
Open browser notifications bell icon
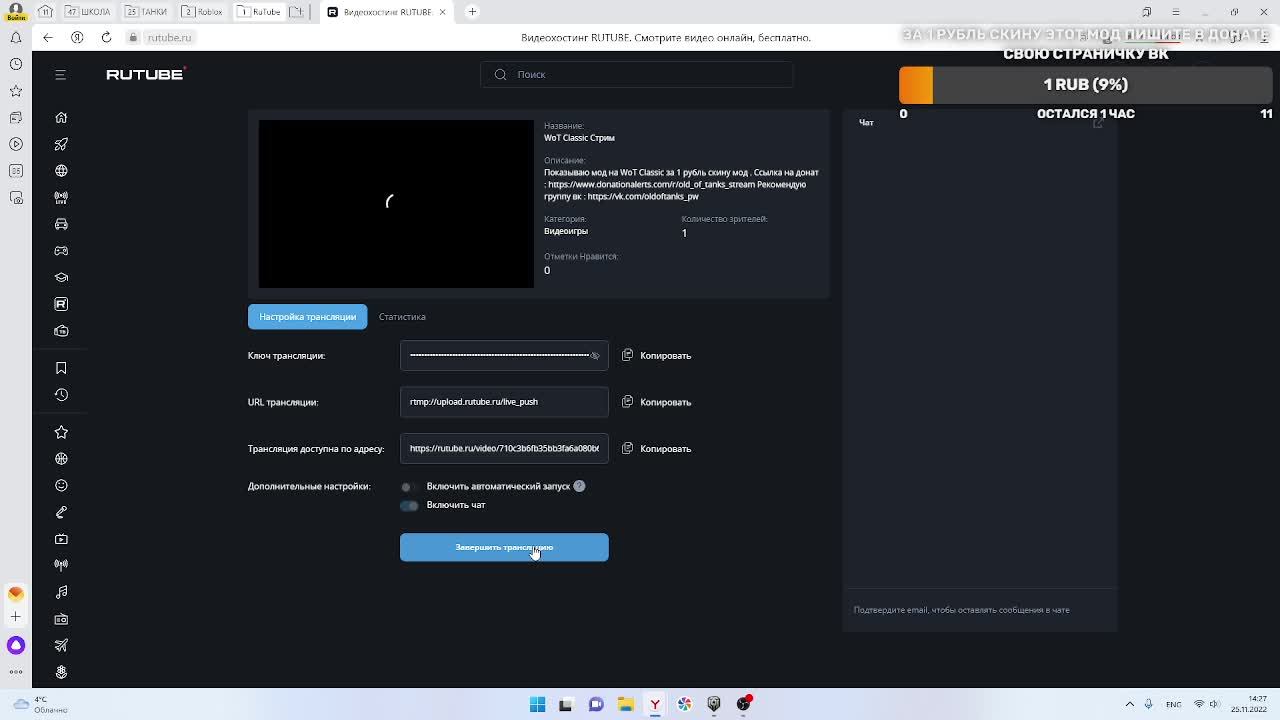pos(16,37)
